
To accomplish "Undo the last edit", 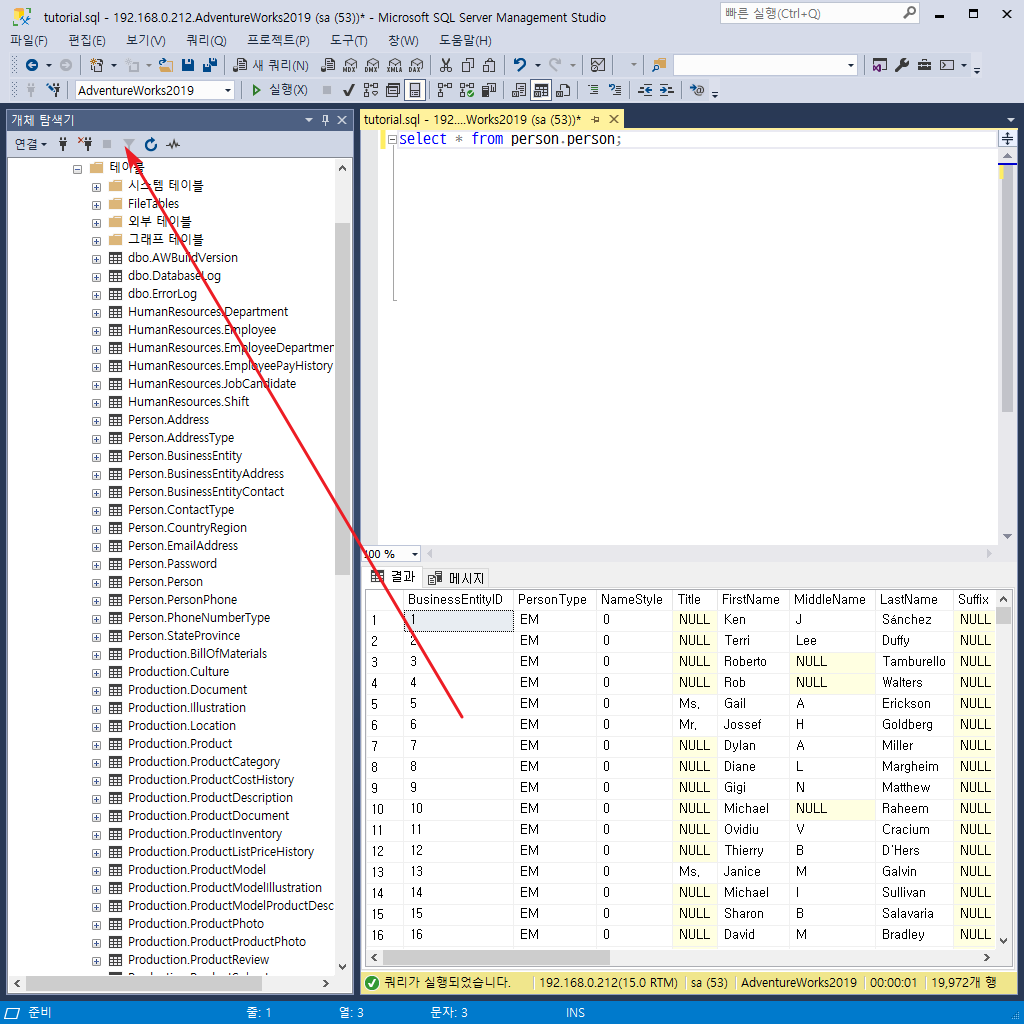I will pyautogui.click(x=520, y=65).
